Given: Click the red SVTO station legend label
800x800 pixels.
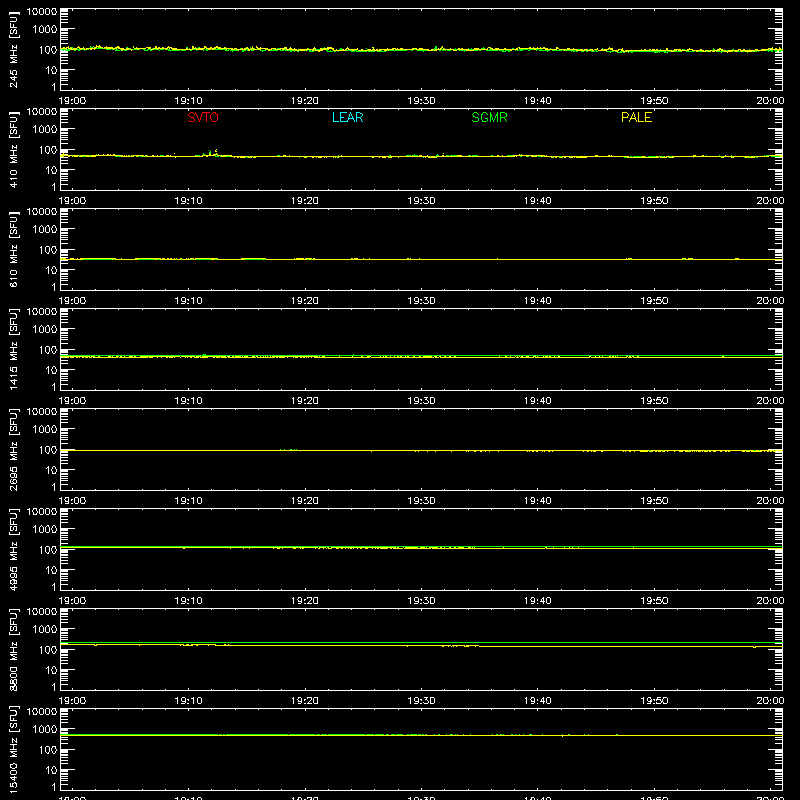Looking at the screenshot, I should tap(203, 117).
